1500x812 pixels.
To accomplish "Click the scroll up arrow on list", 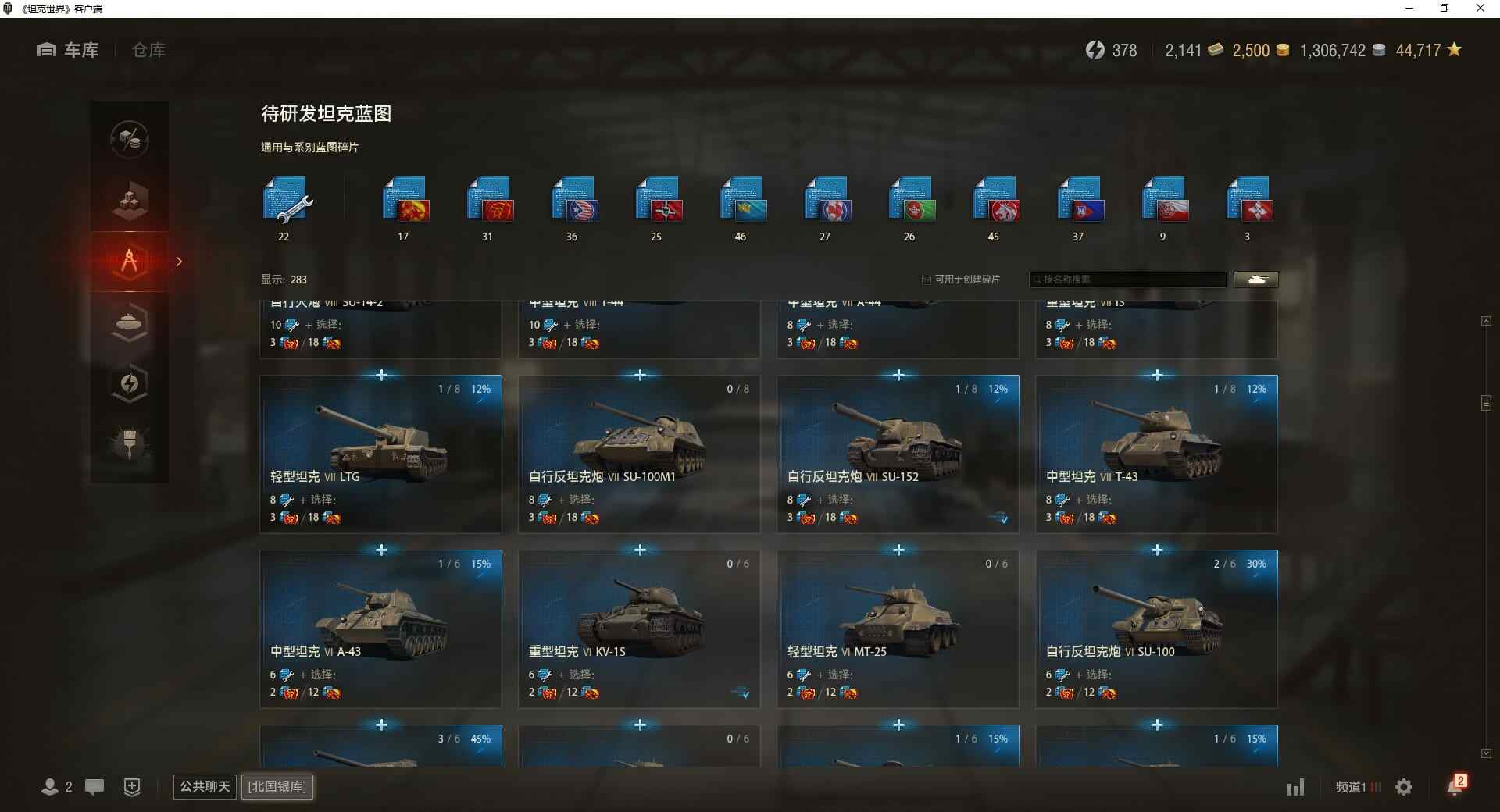I will 1486,321.
